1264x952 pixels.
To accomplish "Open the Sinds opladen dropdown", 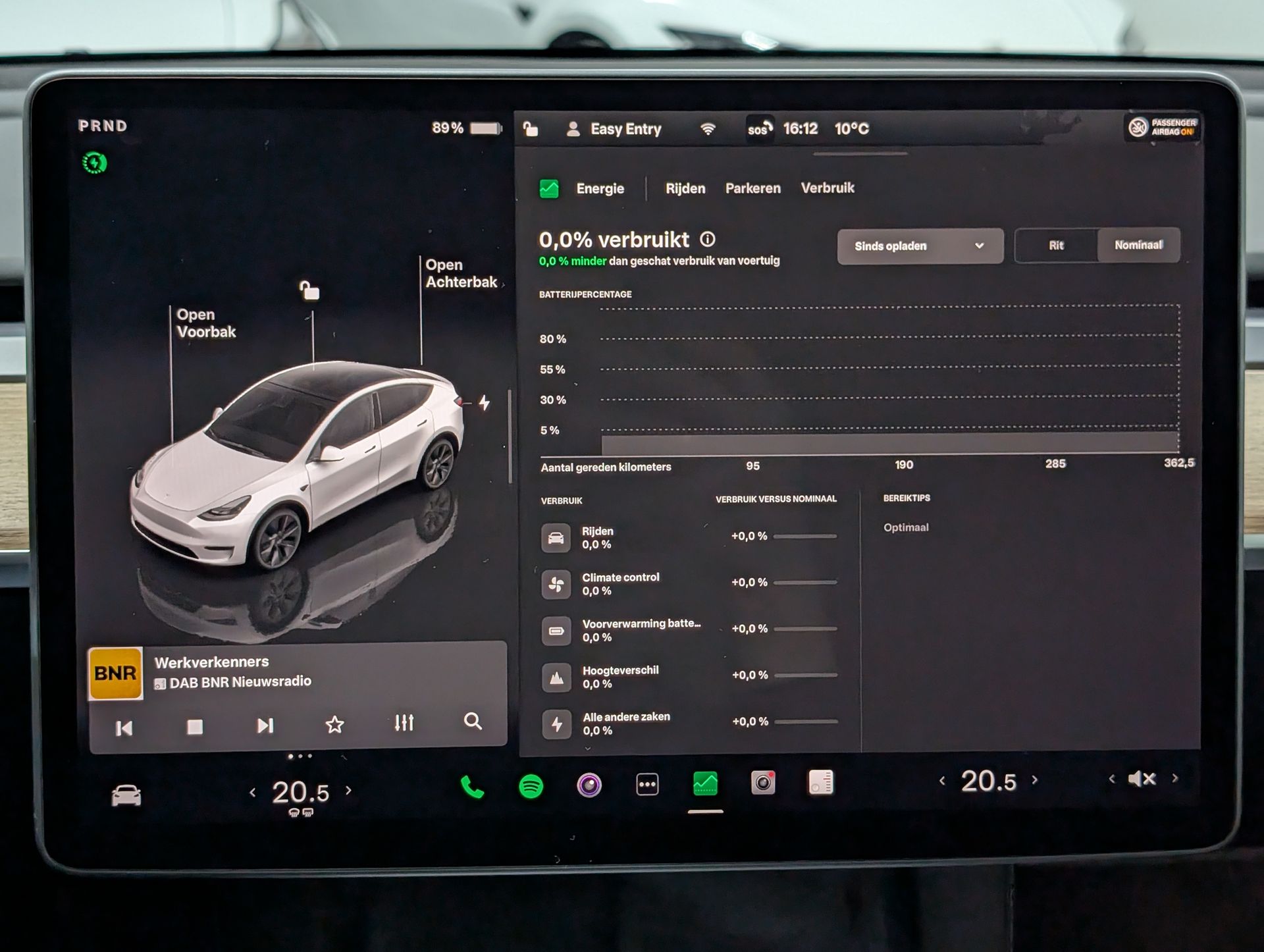I will coord(919,246).
